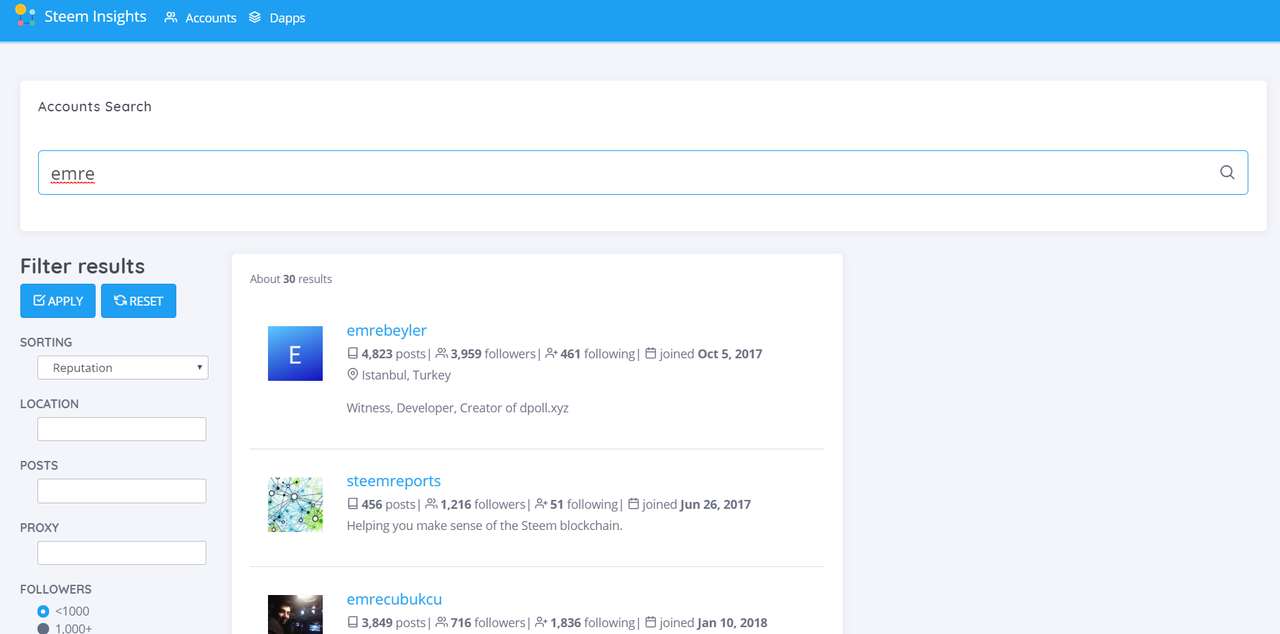Click the posts icon next to 4,823 posts
1280x634 pixels.
pos(352,353)
